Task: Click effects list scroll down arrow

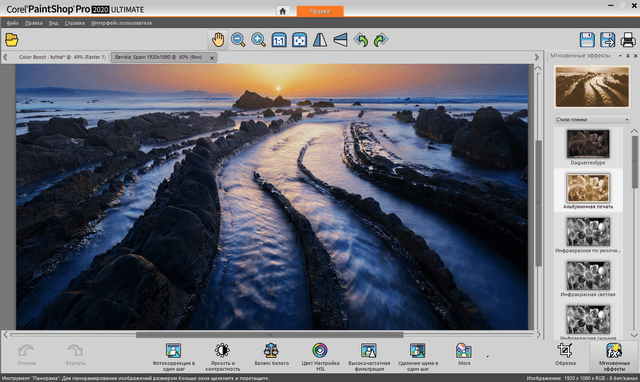Action: pos(634,335)
